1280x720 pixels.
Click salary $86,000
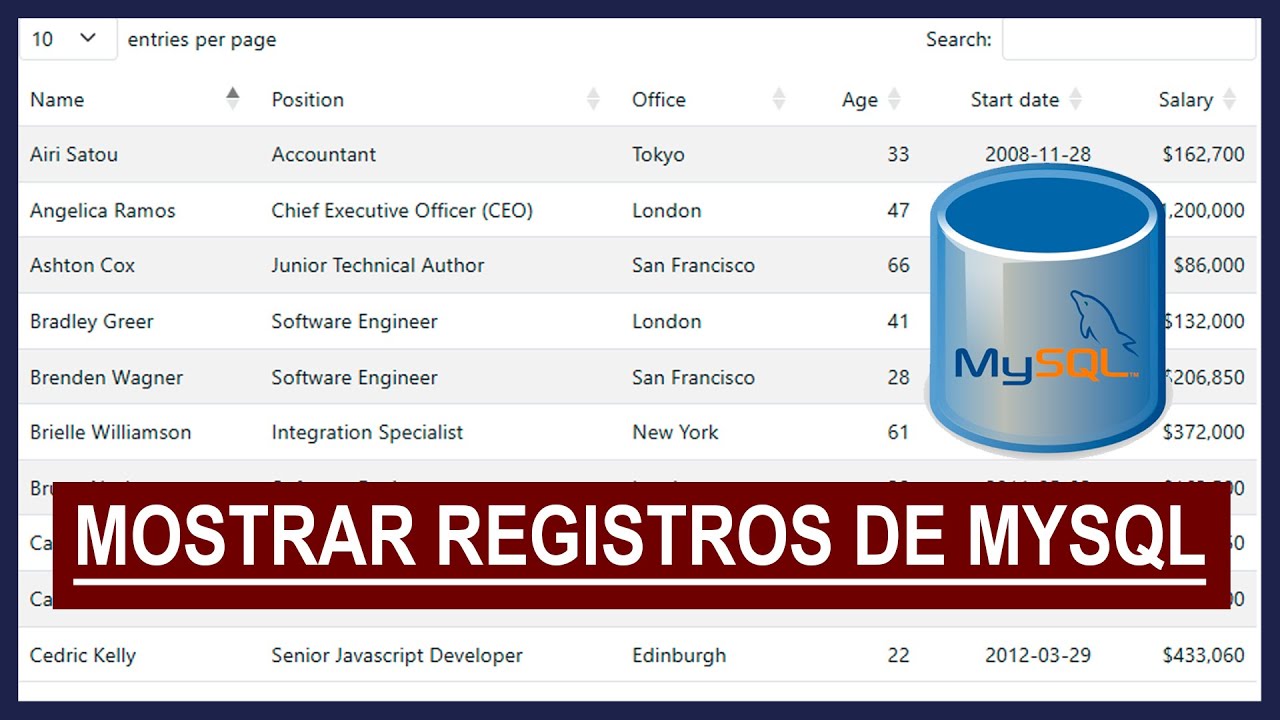click(x=1210, y=265)
